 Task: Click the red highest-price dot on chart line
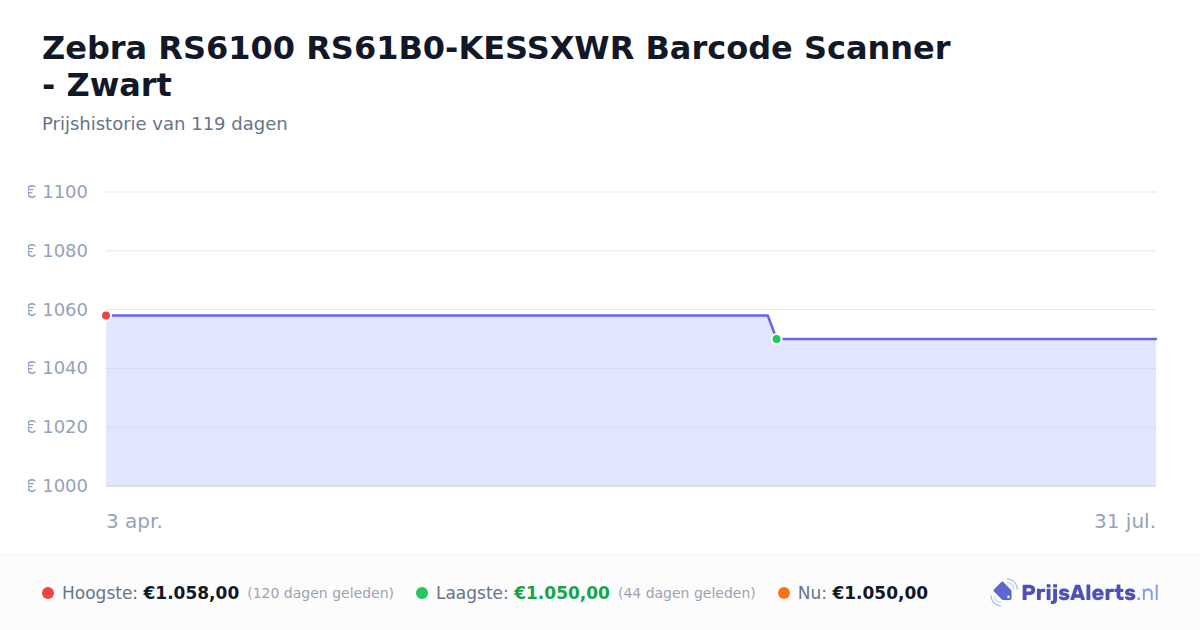pos(106,316)
